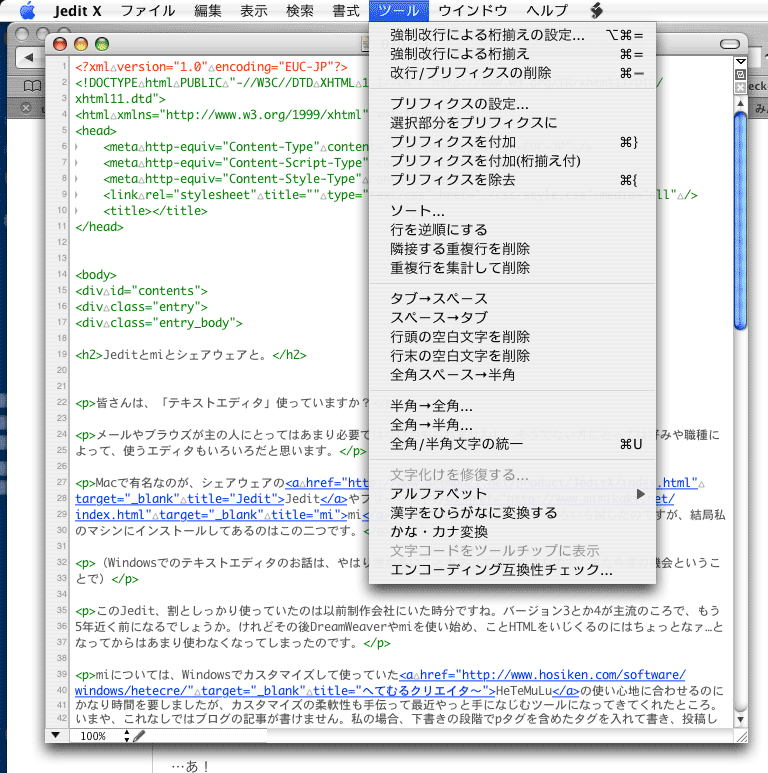
Task: Click the back arrow in the background window
Action: (29, 58)
